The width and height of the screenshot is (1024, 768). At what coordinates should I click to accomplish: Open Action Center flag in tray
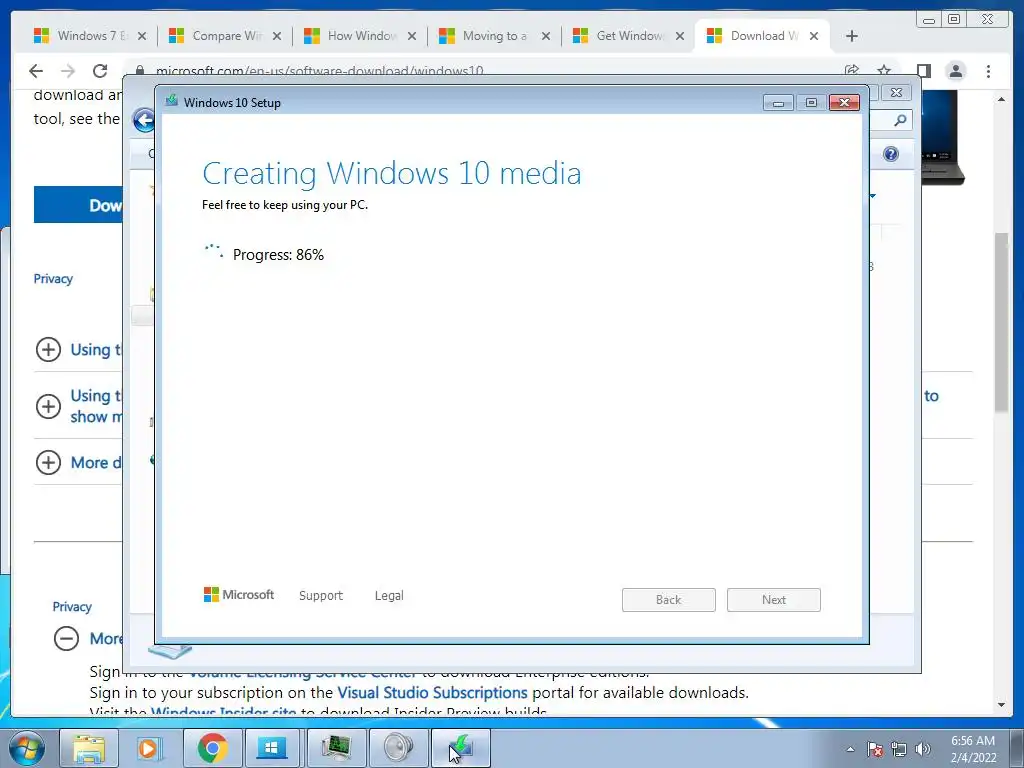pos(875,749)
